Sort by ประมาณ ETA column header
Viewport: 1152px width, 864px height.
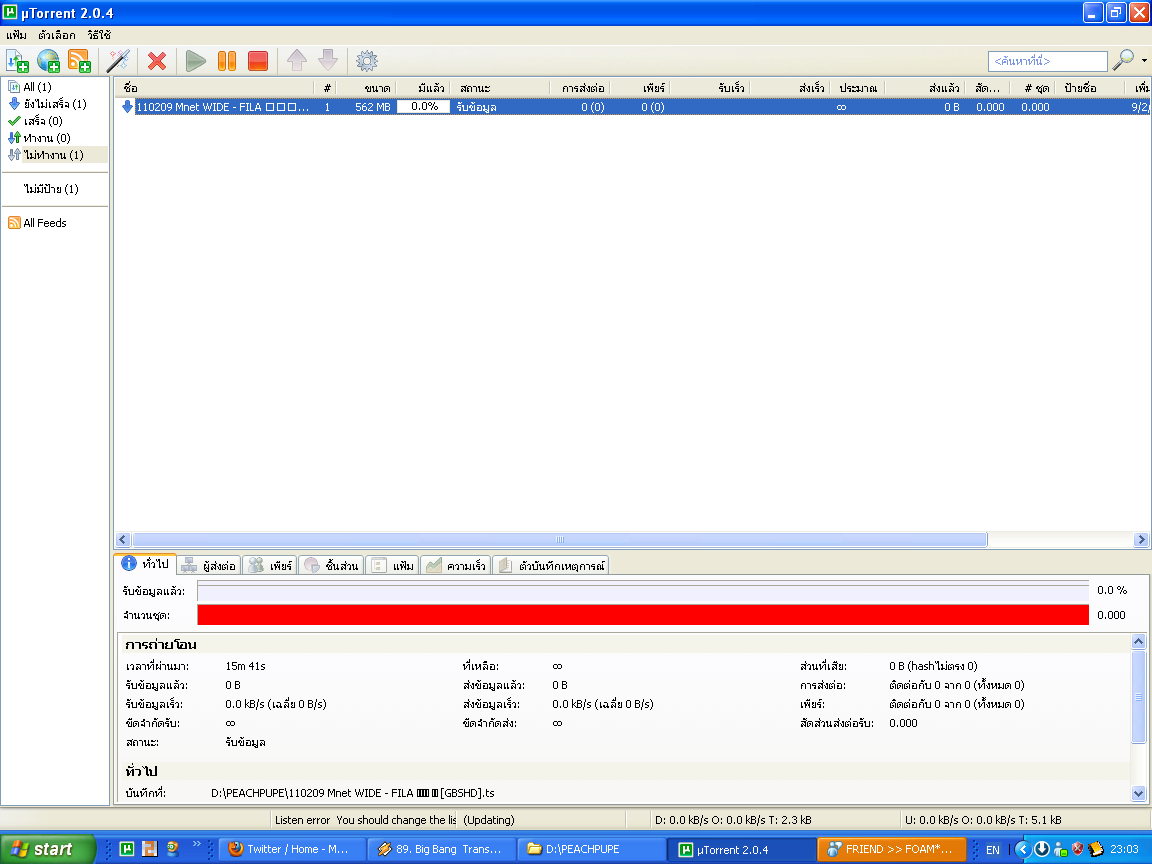coord(858,87)
